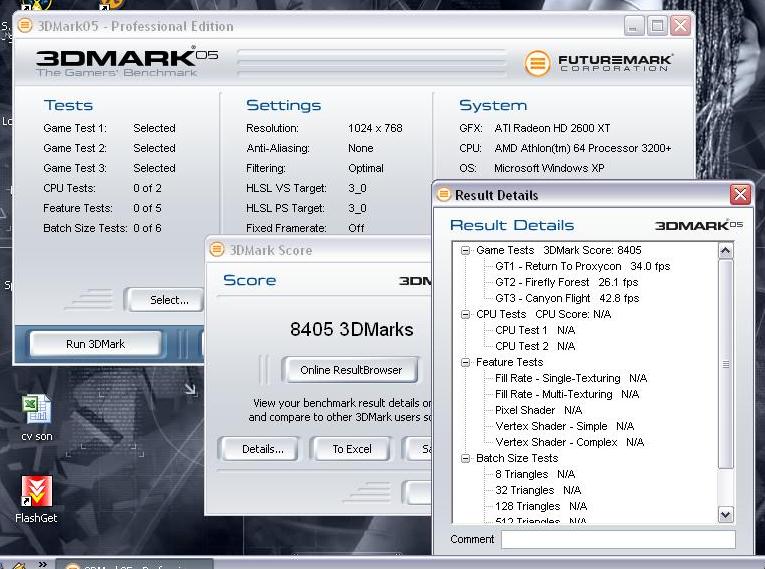Click the Futuremark Corporation logo

coord(598,63)
